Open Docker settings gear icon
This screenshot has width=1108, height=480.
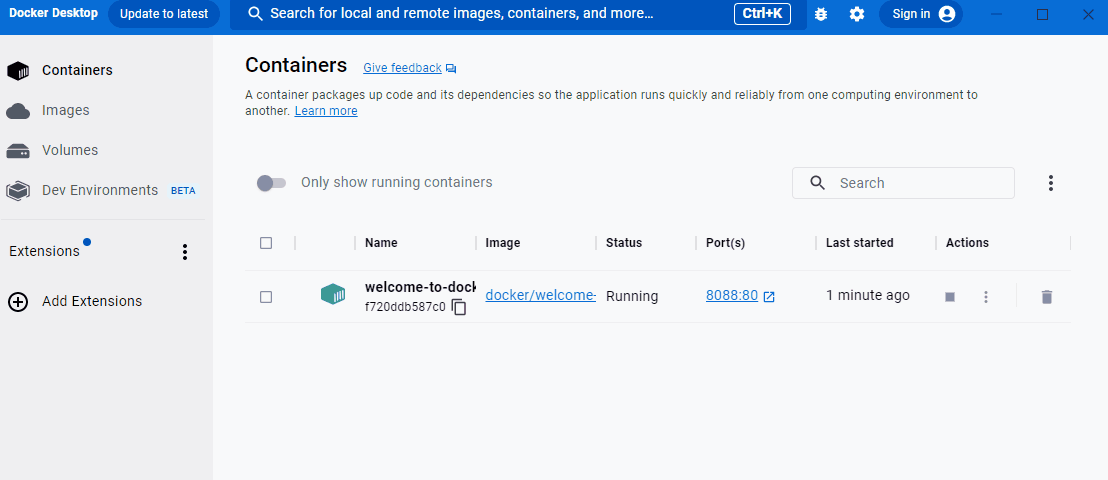(857, 14)
